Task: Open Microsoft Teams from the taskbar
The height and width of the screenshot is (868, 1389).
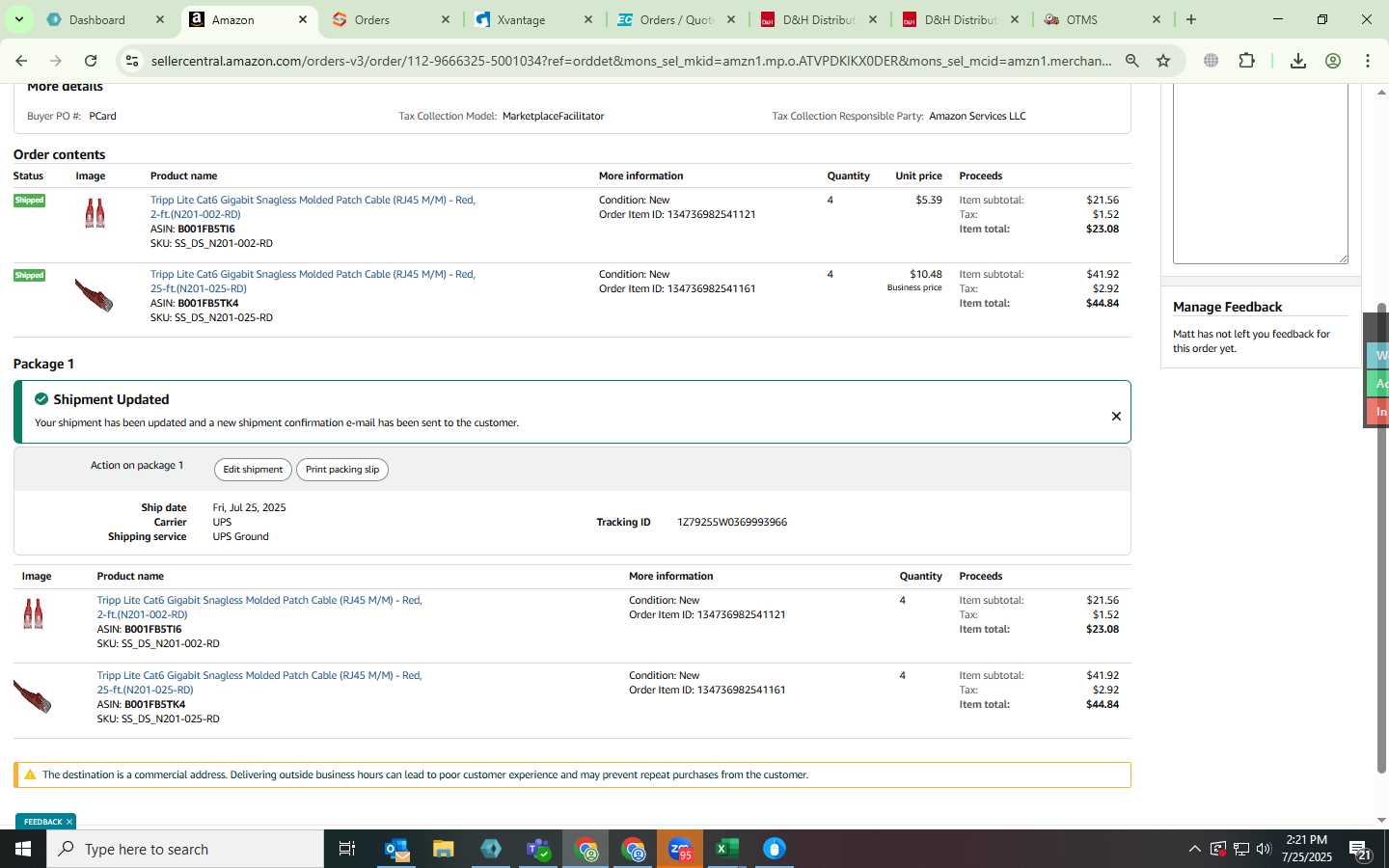Action: point(538,849)
